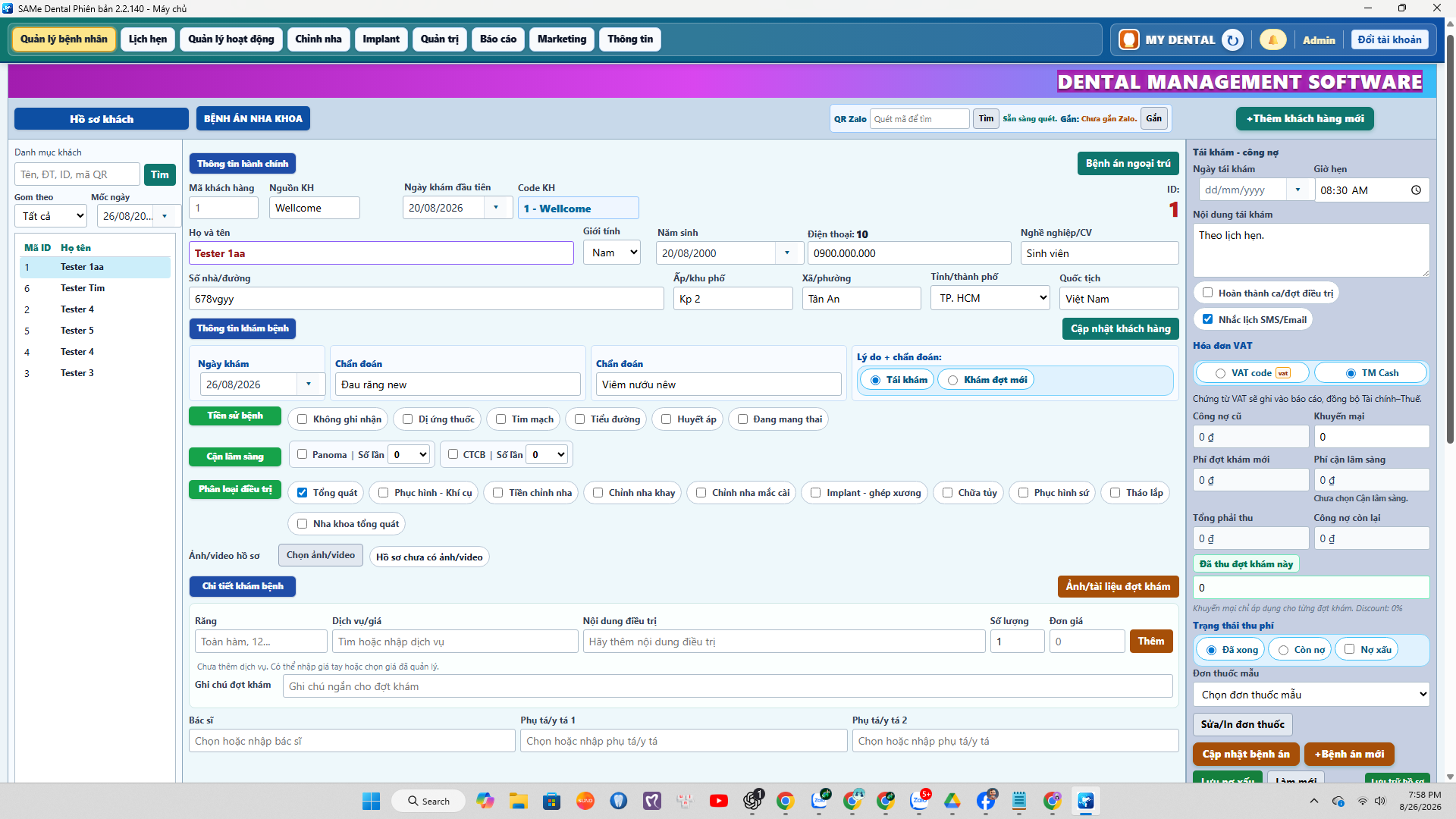Select Tester 5 in customer list
1456x819 pixels.
click(x=95, y=331)
